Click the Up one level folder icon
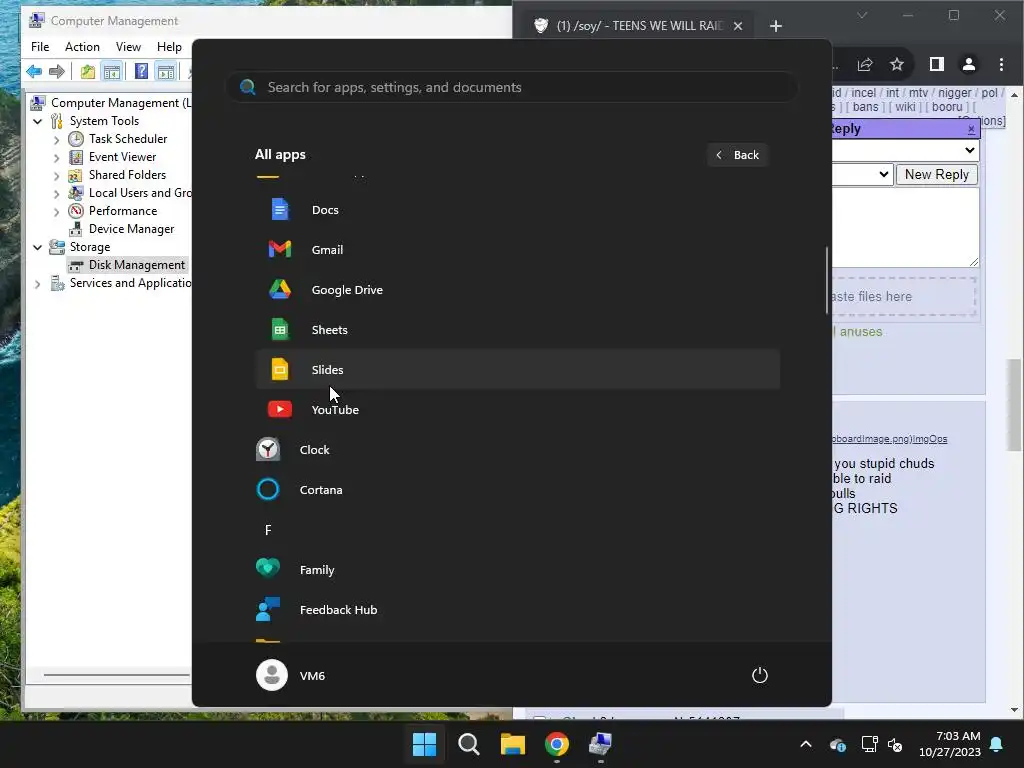Image resolution: width=1024 pixels, height=768 pixels. pyautogui.click(x=88, y=71)
